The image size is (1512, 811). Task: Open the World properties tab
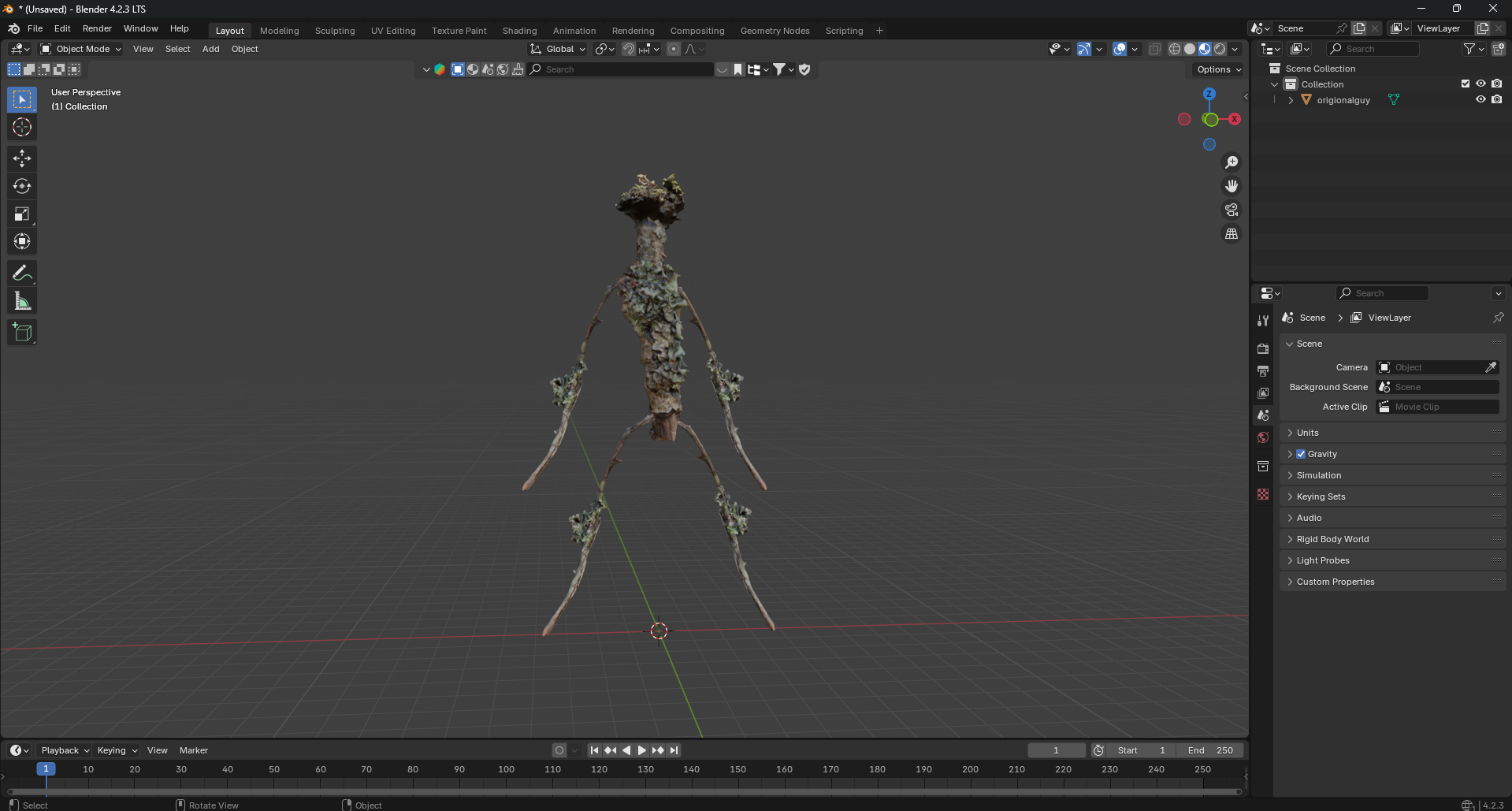(1263, 437)
